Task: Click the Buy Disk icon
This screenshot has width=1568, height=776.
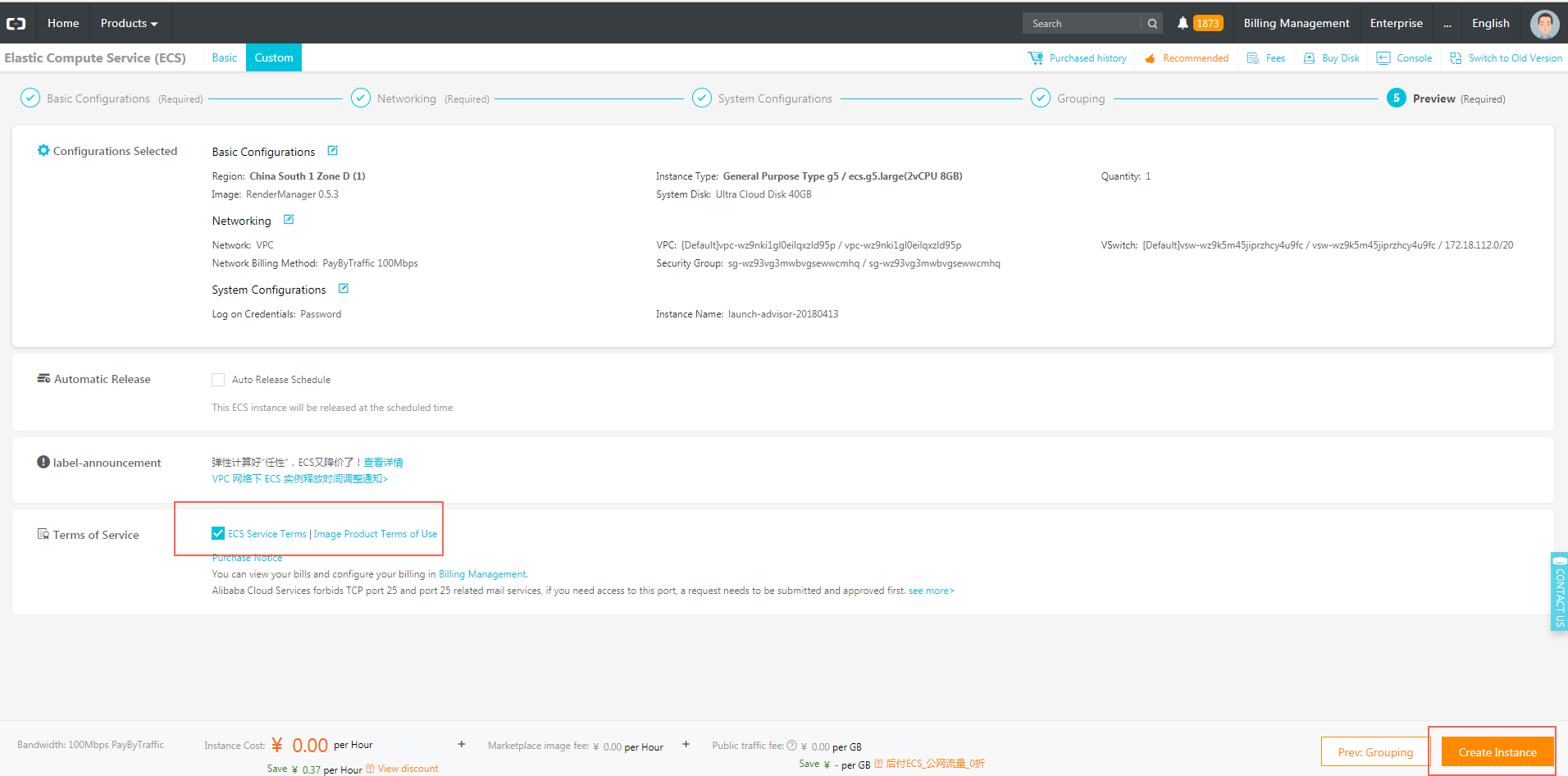Action: 1309,58
